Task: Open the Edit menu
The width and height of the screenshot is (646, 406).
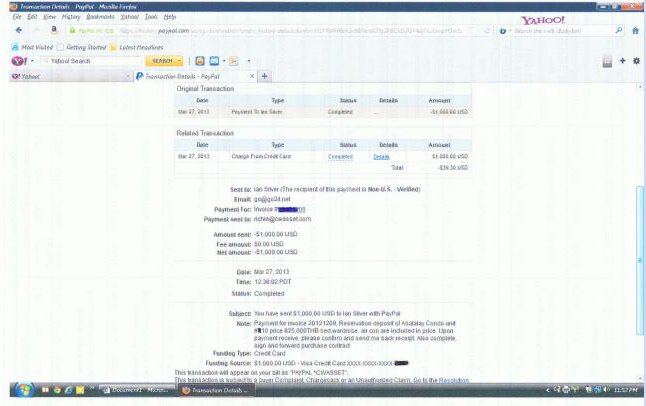Action: pos(32,17)
